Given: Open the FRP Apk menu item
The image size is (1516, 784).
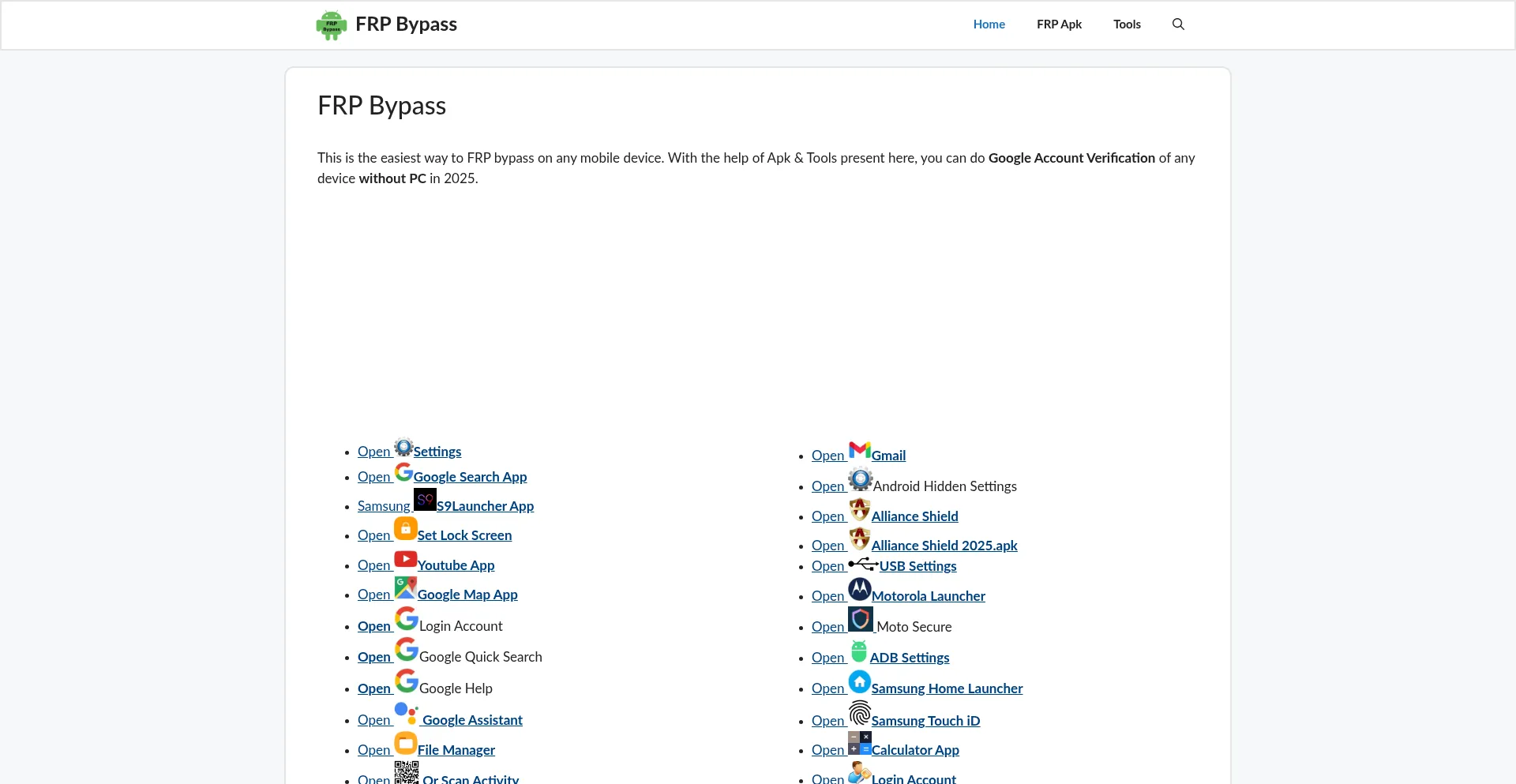Looking at the screenshot, I should pyautogui.click(x=1059, y=24).
